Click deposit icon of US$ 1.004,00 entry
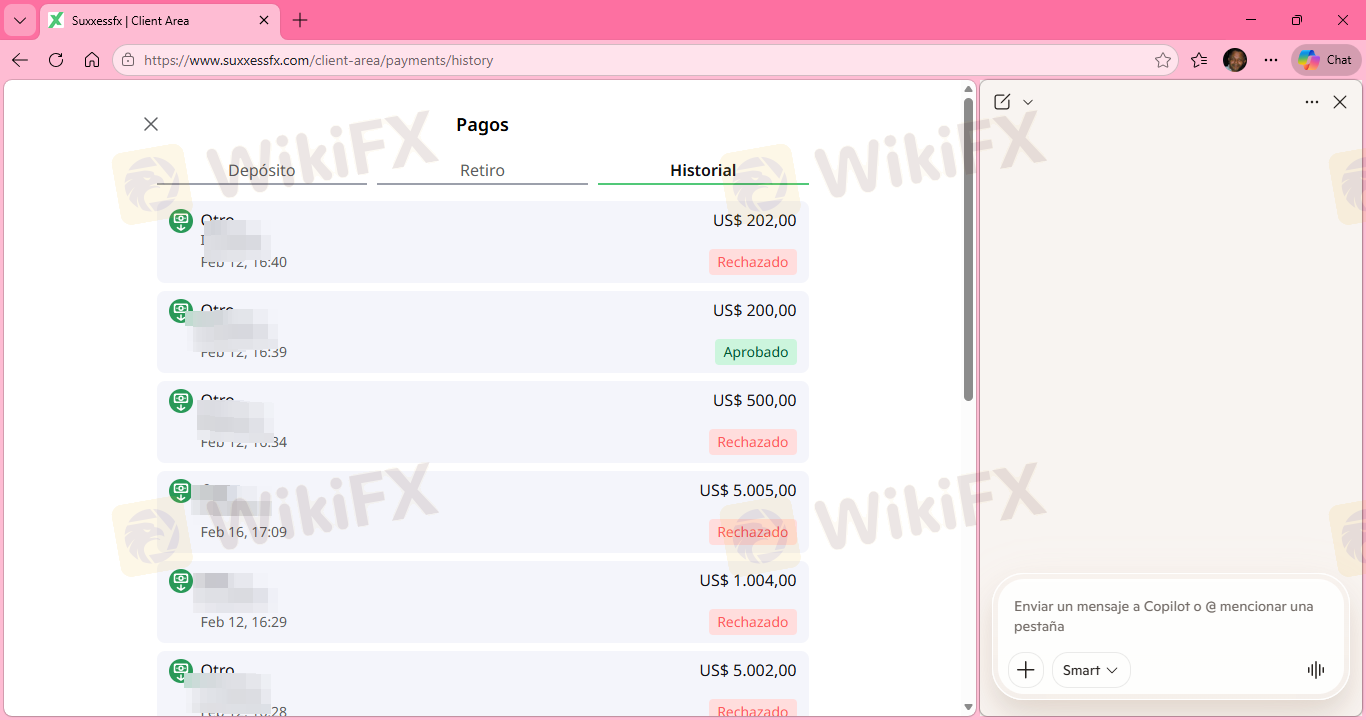This screenshot has width=1366, height=720. 181,581
